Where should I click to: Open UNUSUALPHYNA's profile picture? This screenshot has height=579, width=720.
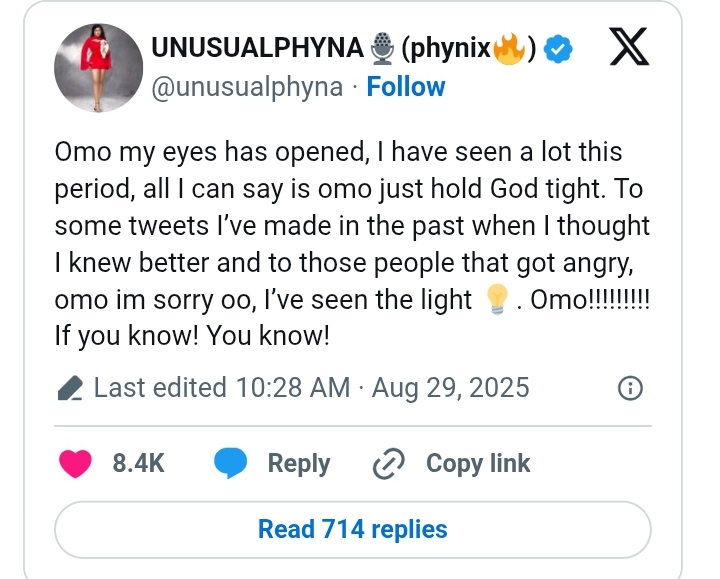(x=98, y=68)
